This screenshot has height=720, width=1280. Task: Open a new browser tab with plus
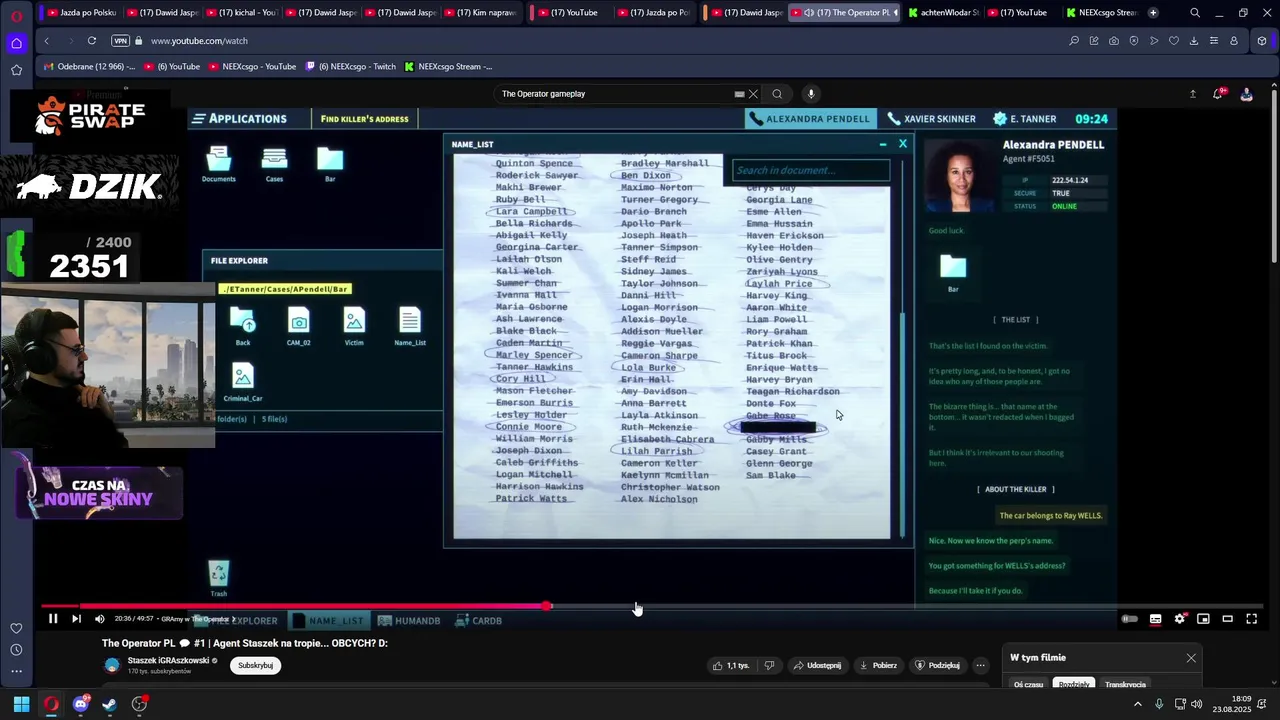coord(1153,12)
